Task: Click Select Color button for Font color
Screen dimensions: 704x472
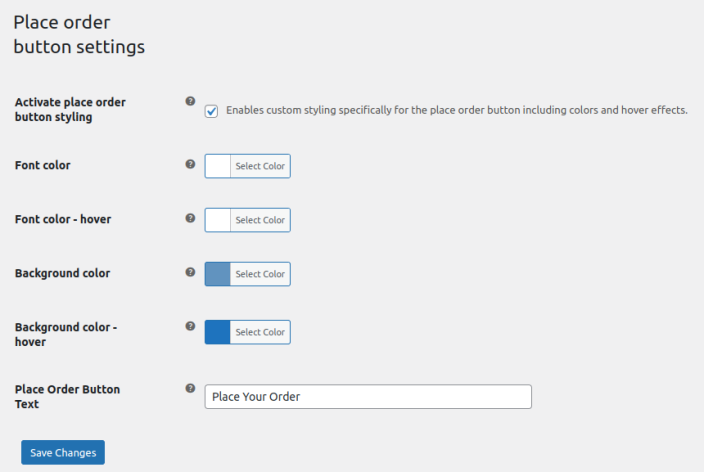Action: (260, 166)
